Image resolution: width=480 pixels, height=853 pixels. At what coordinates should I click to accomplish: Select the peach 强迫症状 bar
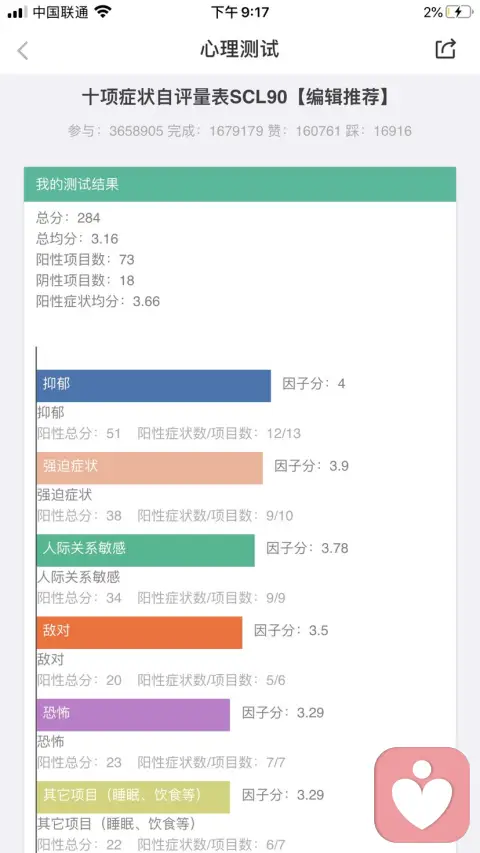click(x=150, y=468)
